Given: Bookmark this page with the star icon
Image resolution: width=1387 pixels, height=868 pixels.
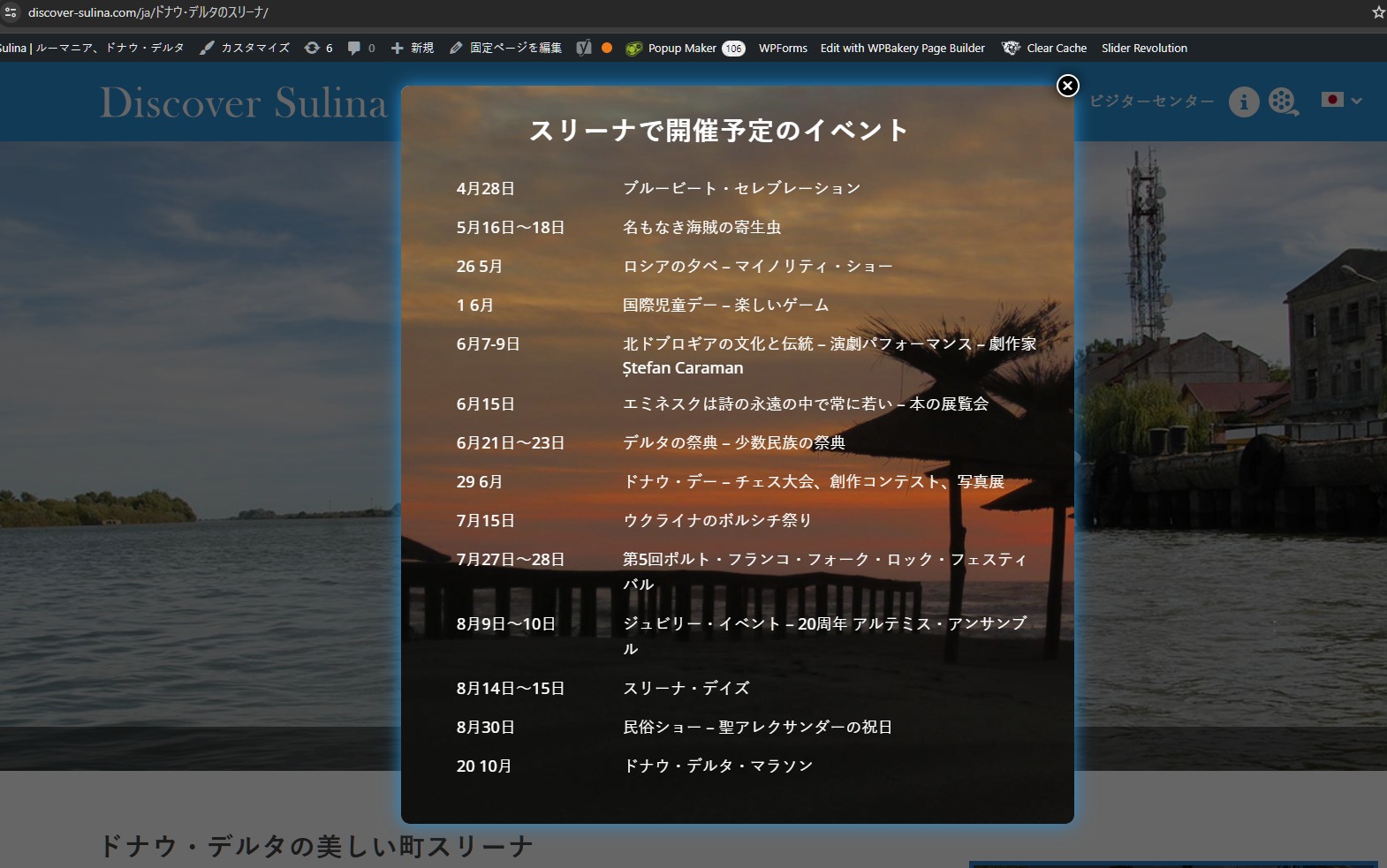Looking at the screenshot, I should click(1378, 12).
